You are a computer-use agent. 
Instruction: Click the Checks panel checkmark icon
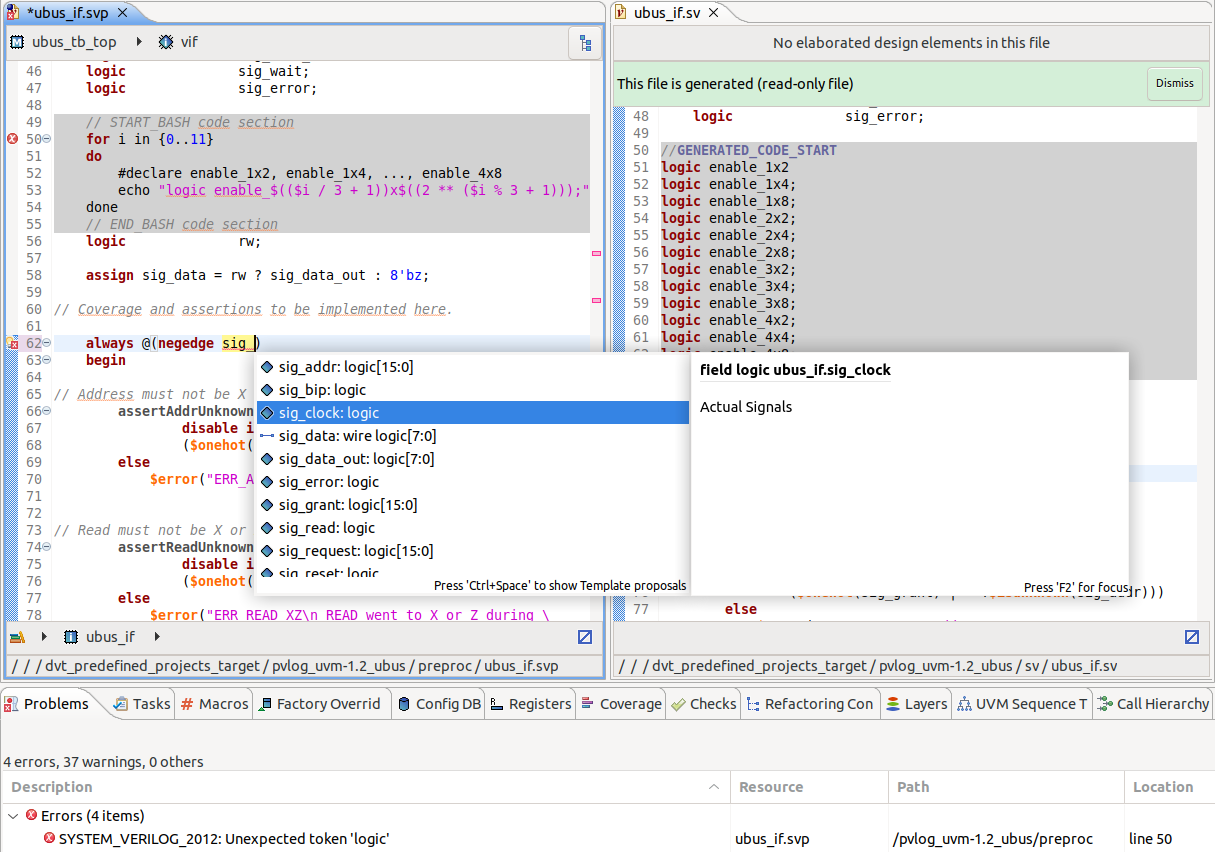coord(677,703)
